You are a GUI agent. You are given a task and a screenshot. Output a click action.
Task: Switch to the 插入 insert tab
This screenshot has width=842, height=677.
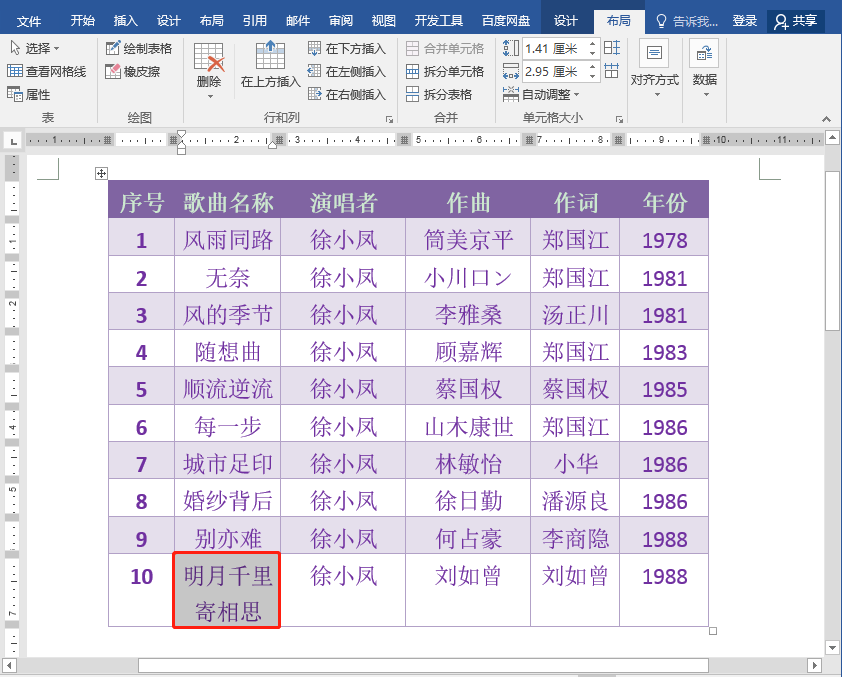(126, 20)
